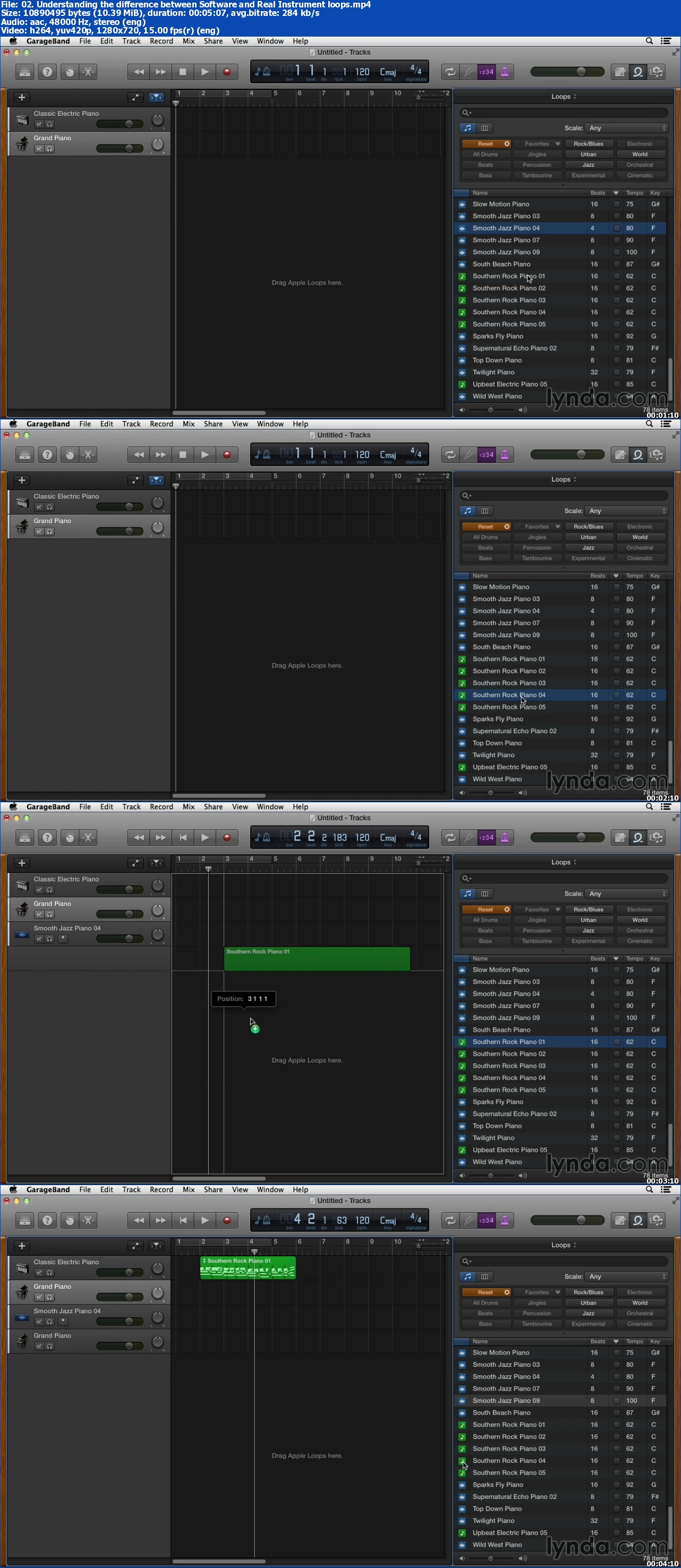This screenshot has width=681, height=1568.
Task: Click Grand Piano track icon, 00:01:10 frame
Action: pos(22,144)
